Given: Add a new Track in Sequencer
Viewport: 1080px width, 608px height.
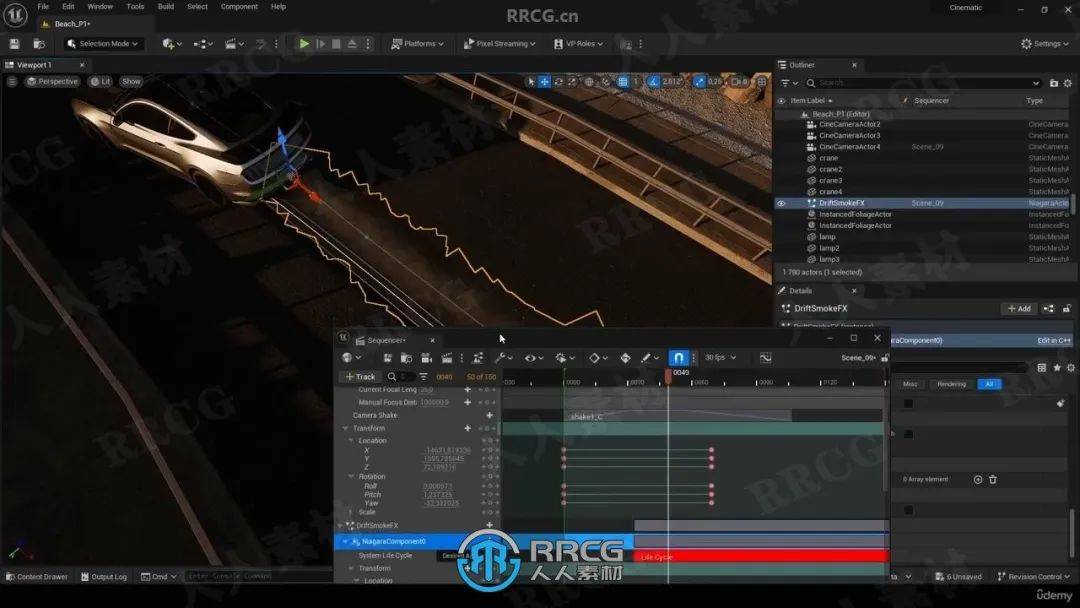Looking at the screenshot, I should [360, 377].
